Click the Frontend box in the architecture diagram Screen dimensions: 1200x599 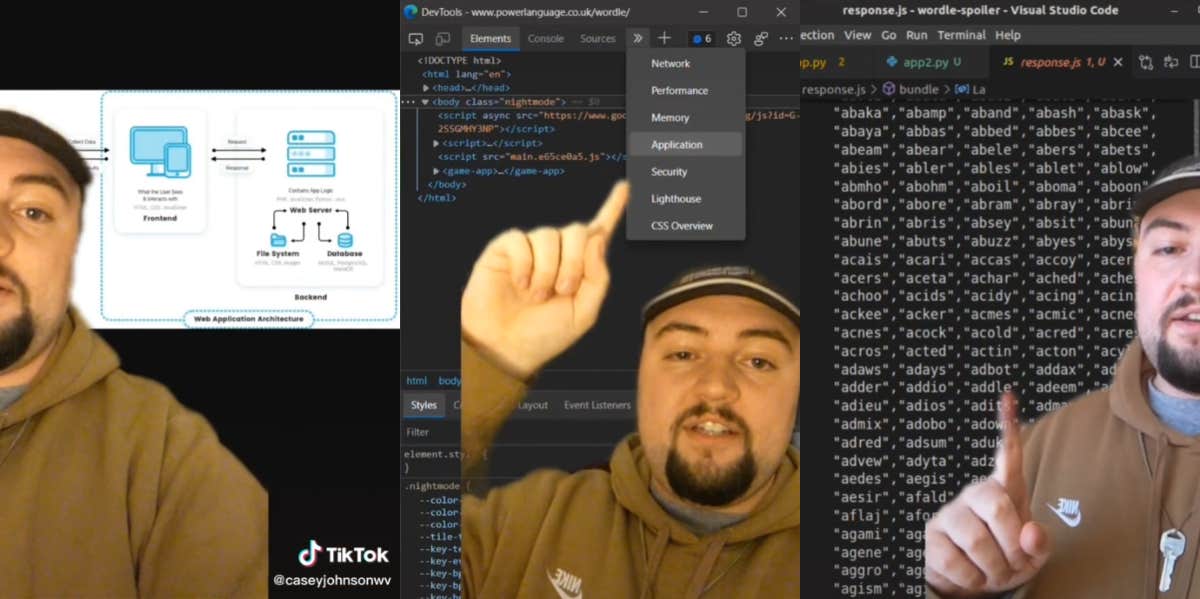click(160, 170)
